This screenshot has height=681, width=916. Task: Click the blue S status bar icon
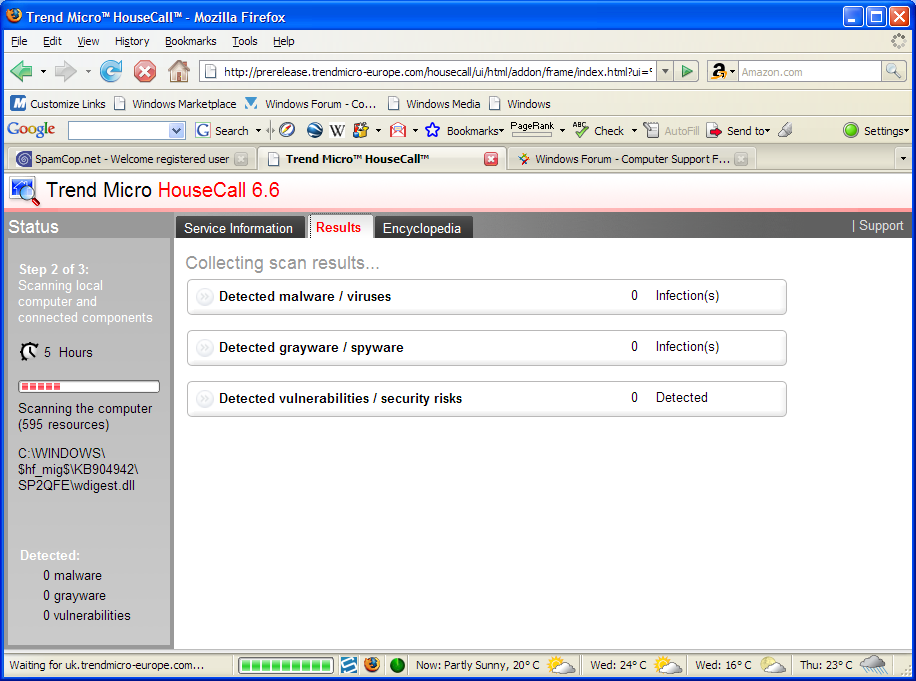[x=349, y=665]
